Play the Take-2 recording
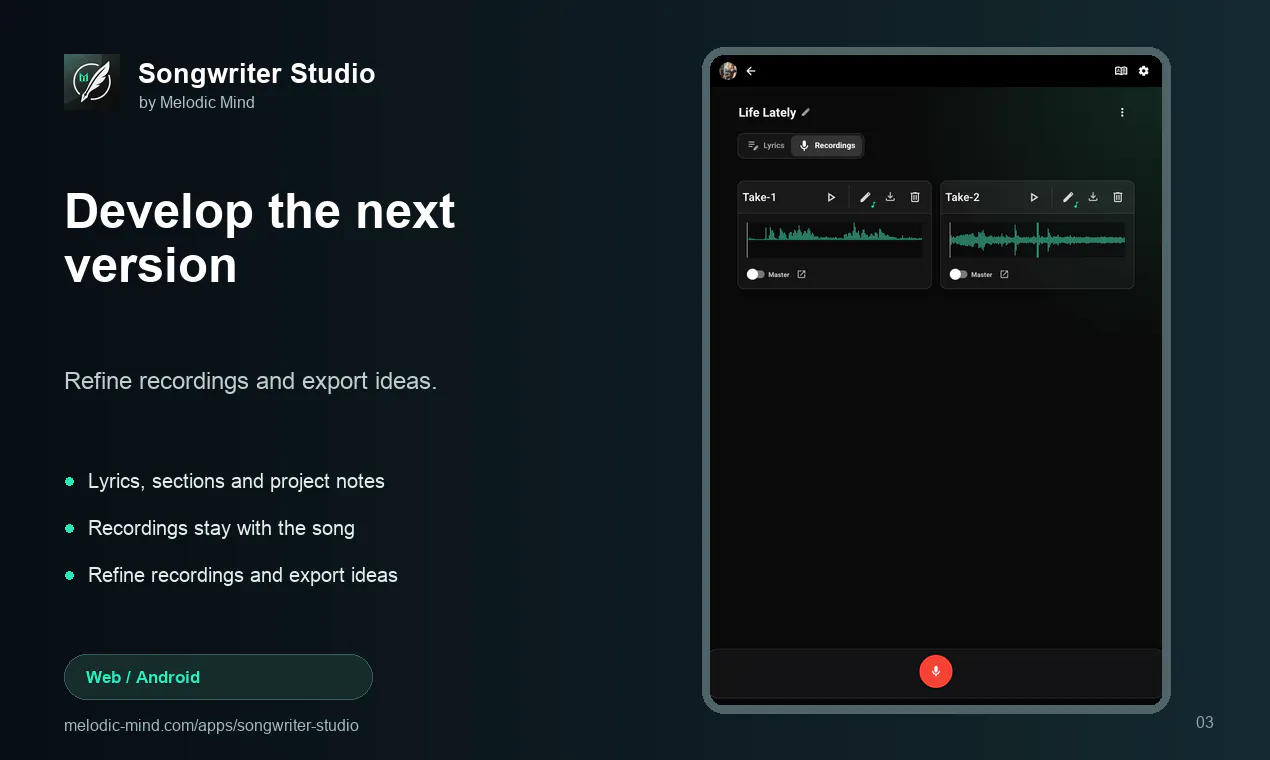1270x760 pixels. (1034, 197)
